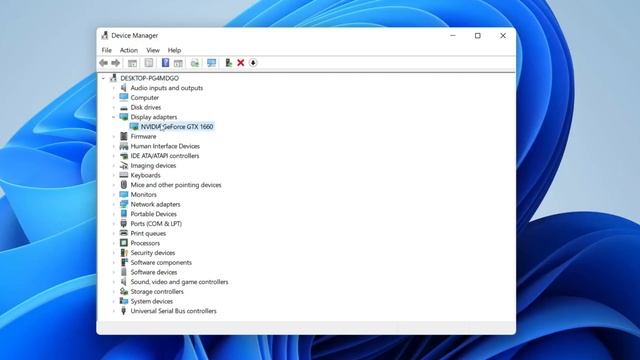Viewport: 640px width, 360px height.
Task: Toggle the Show/Hide Action Pane toolbar icon
Action: 178,63
